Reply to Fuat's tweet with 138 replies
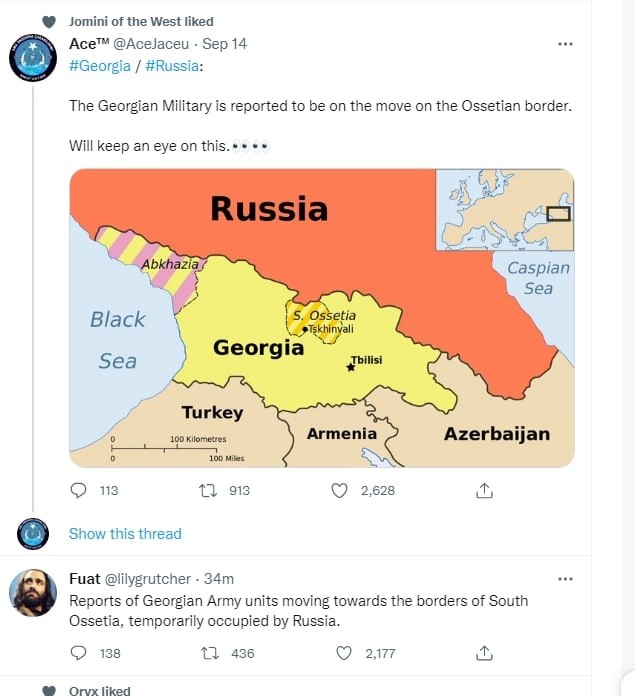Screen dimensions: 635x696 [x=79, y=653]
